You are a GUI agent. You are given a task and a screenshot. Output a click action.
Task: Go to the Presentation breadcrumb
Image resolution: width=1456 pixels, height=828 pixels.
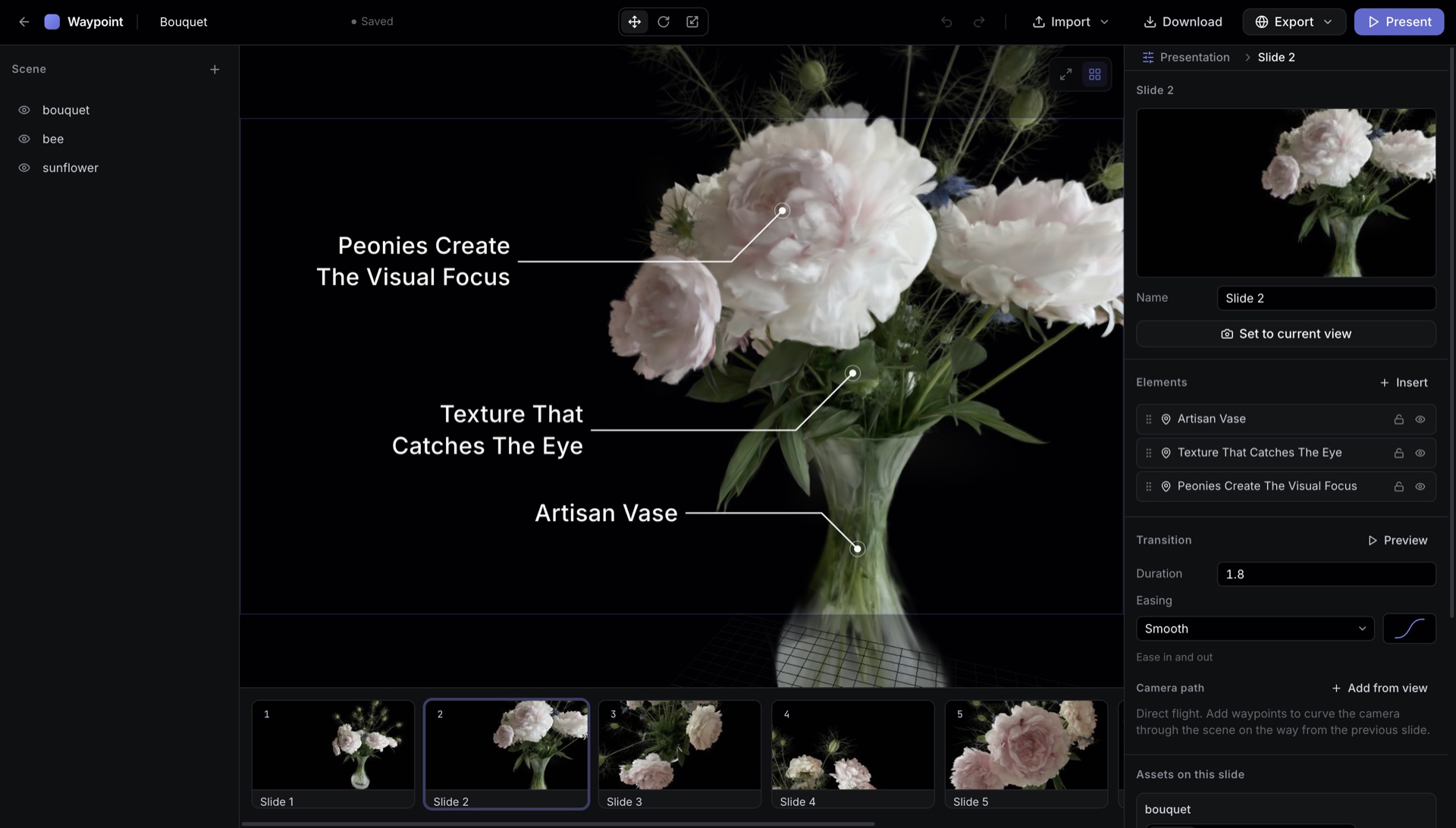pos(1194,58)
